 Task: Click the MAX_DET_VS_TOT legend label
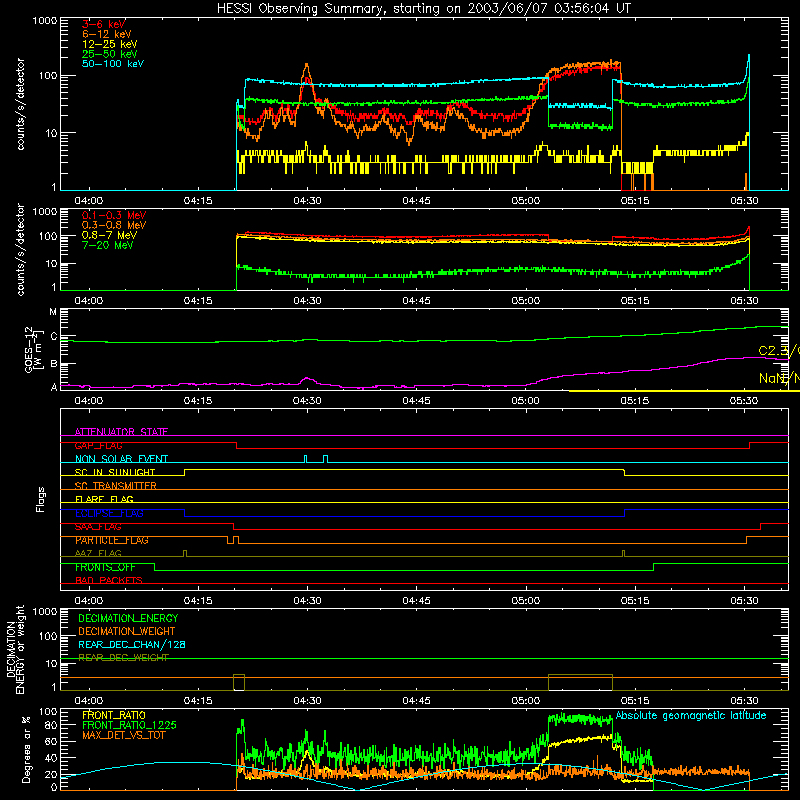[x=123, y=735]
